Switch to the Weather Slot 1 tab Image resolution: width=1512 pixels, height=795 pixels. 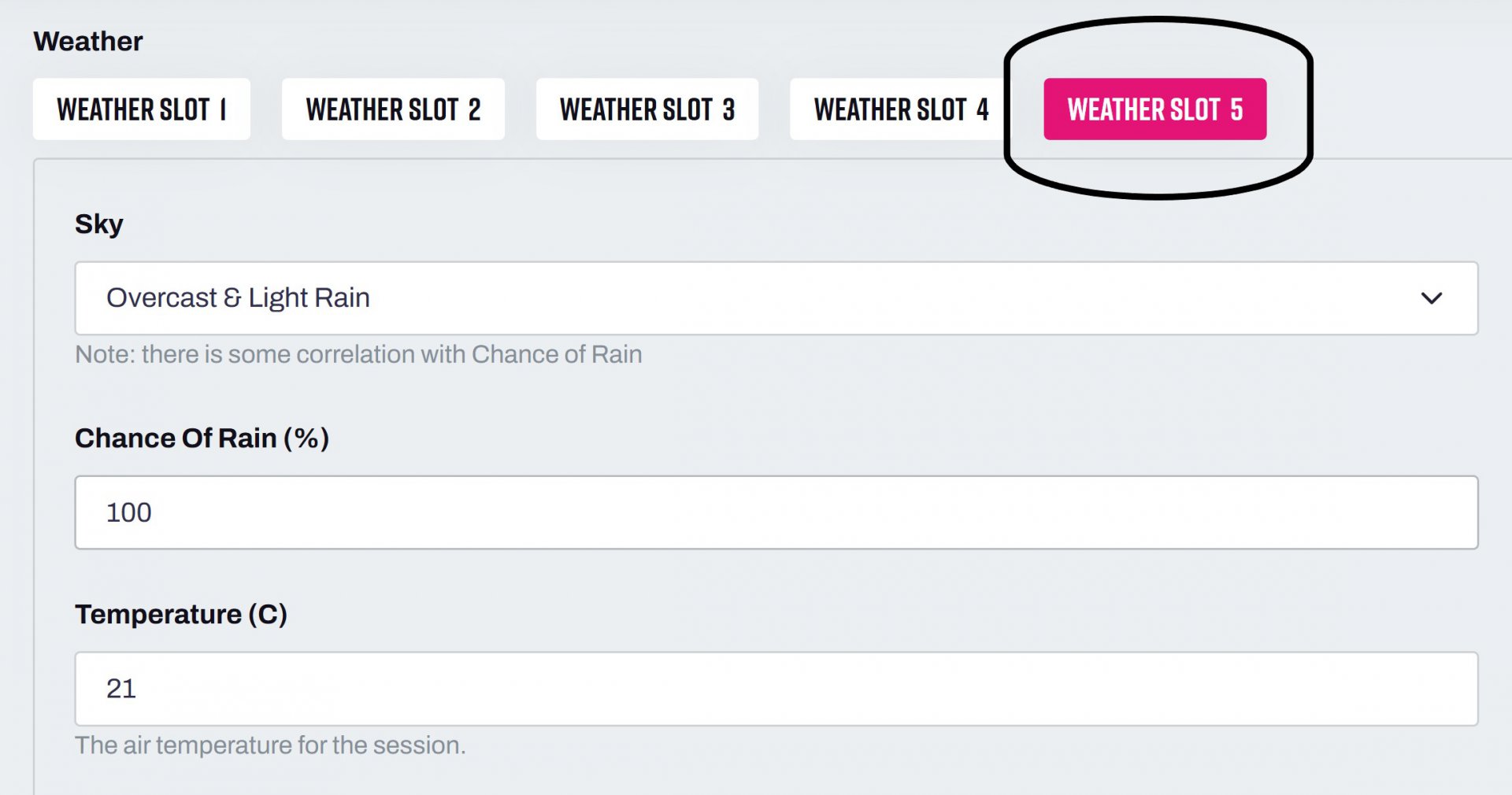(142, 109)
